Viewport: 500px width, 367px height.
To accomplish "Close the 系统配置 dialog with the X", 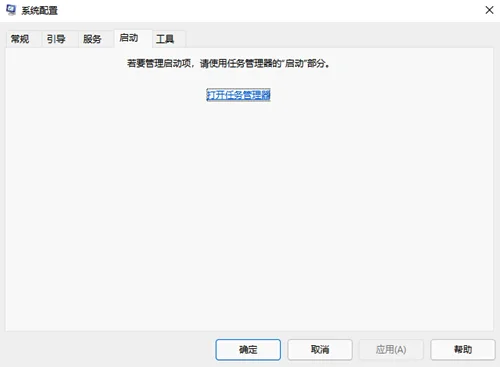I will point(489,10).
